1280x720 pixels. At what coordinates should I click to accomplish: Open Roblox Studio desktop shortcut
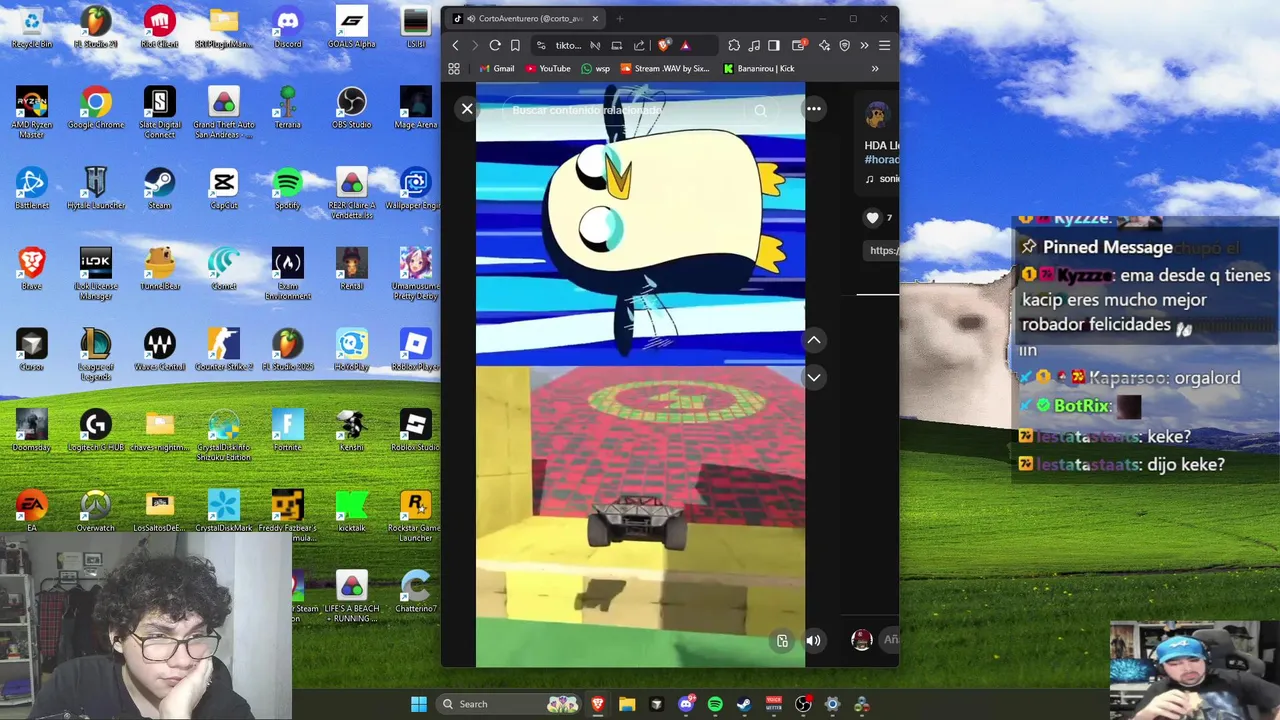coord(415,430)
